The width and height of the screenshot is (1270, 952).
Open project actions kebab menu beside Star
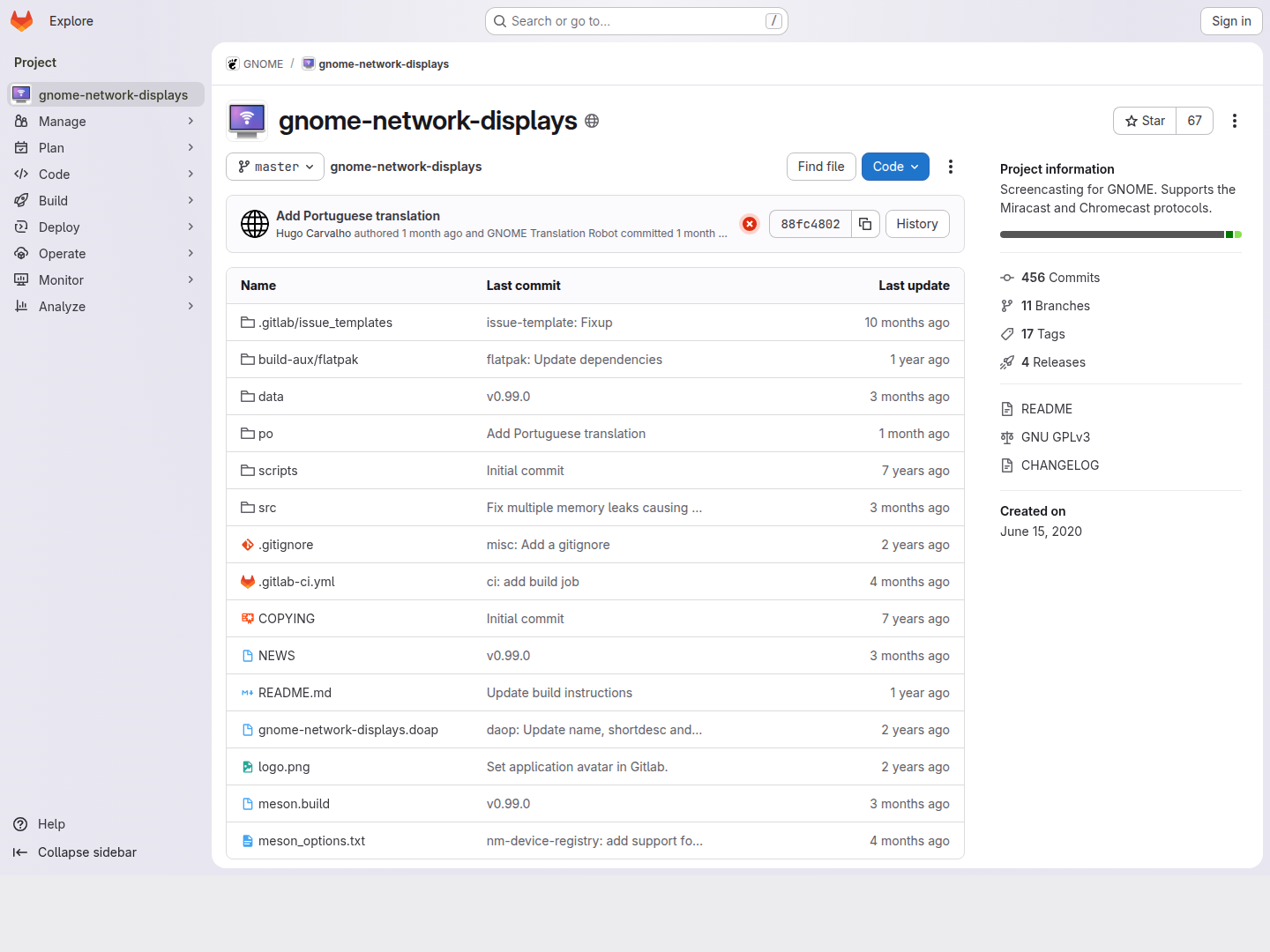[x=1235, y=121]
